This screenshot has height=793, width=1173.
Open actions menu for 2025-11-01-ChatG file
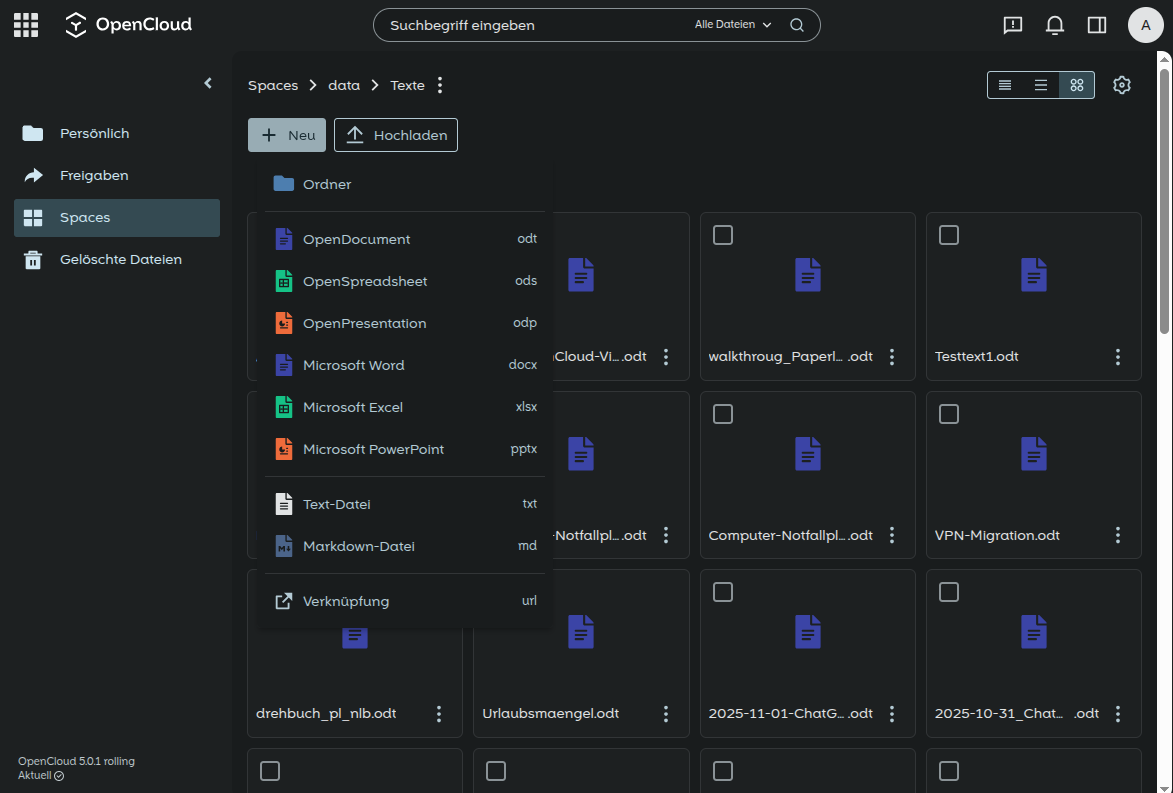892,714
